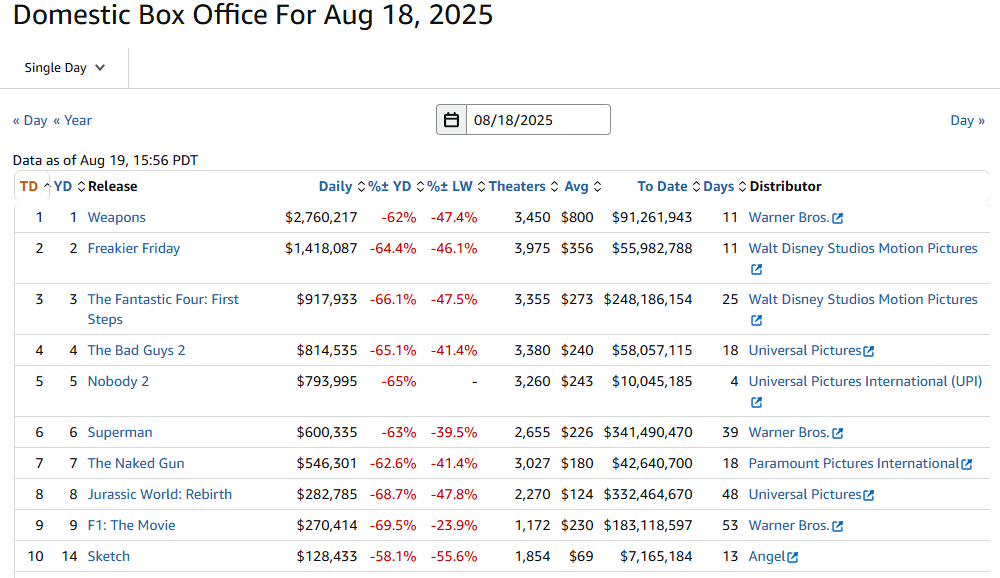
Task: Click the Release column header
Action: 113,186
